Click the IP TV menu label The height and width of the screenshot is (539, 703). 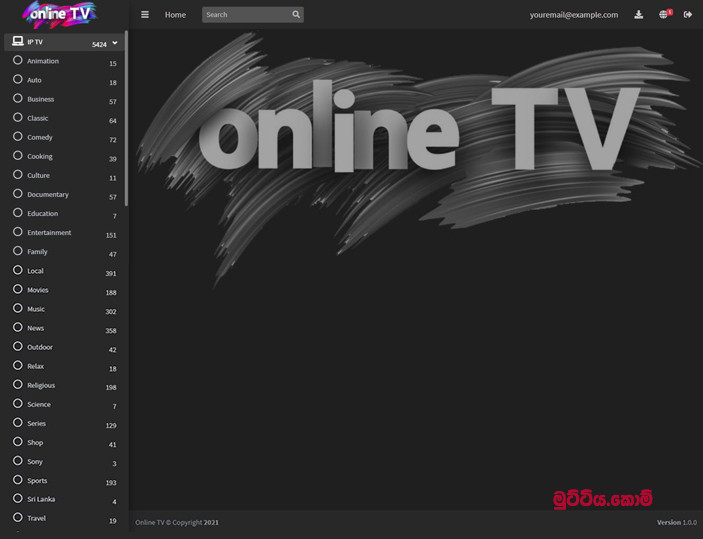(35, 42)
